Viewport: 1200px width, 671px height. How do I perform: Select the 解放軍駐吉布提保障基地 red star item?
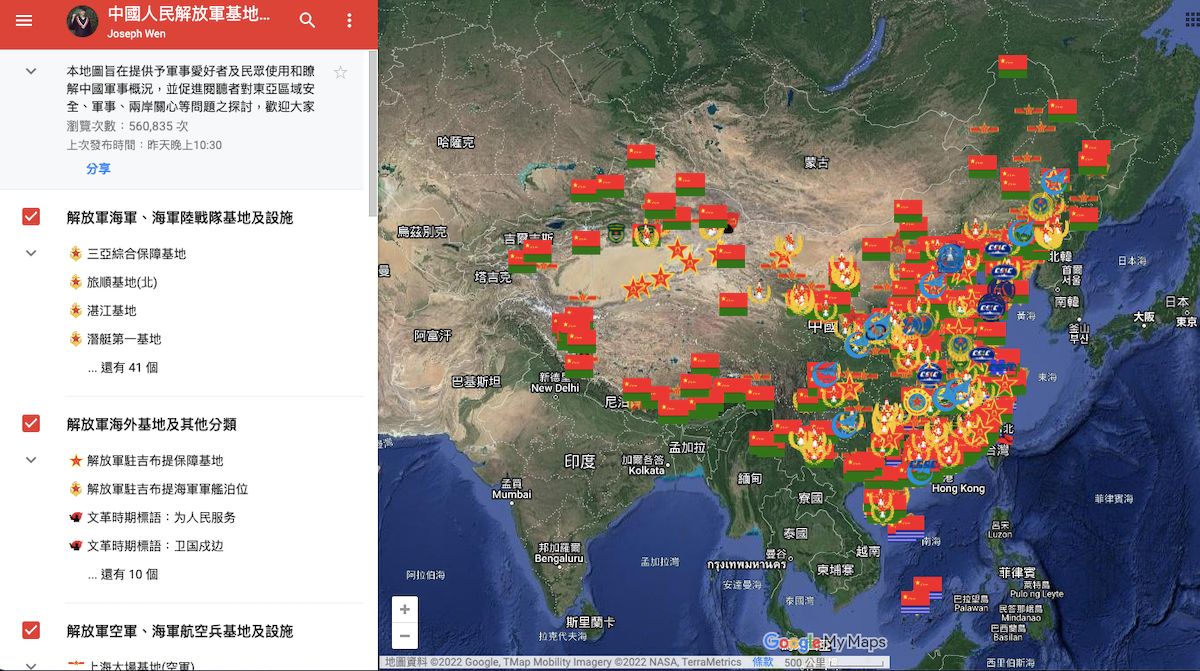coord(154,461)
